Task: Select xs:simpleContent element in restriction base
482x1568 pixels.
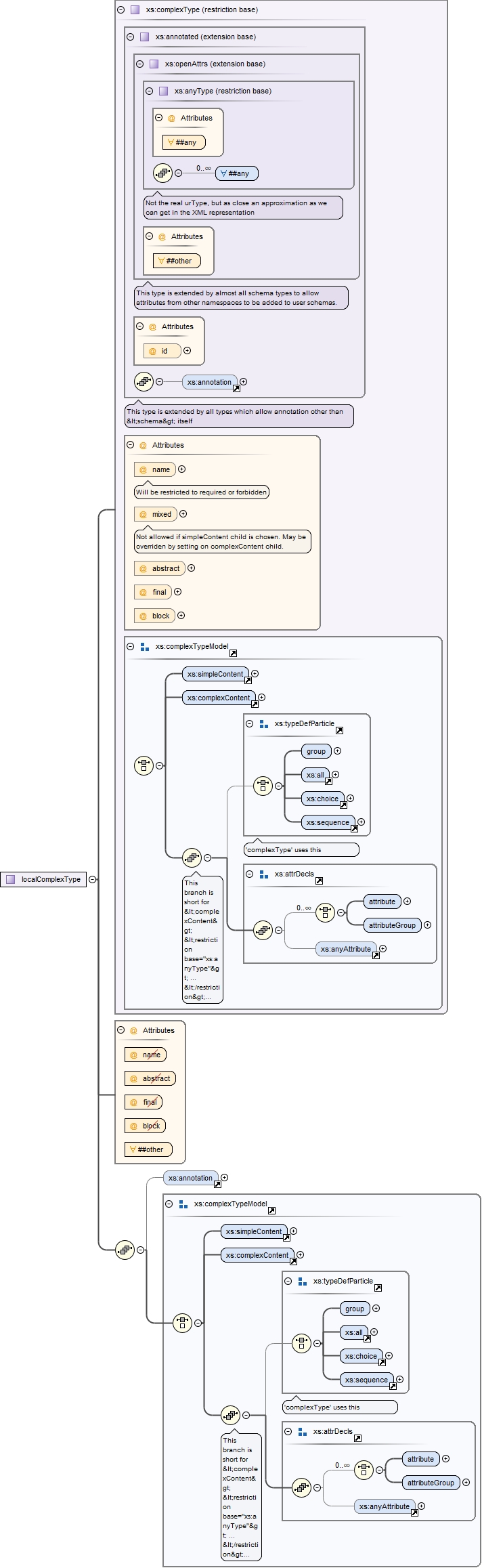Action: point(215,674)
